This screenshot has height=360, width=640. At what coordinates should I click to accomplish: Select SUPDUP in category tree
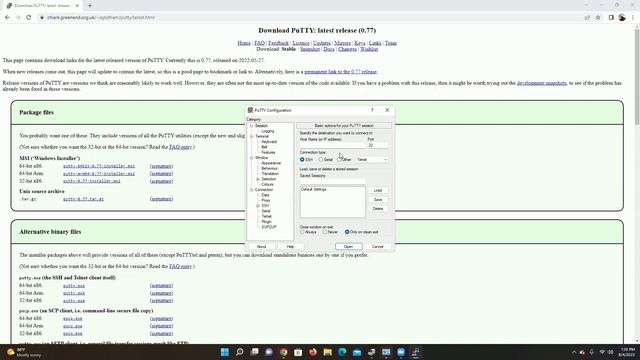(269, 227)
